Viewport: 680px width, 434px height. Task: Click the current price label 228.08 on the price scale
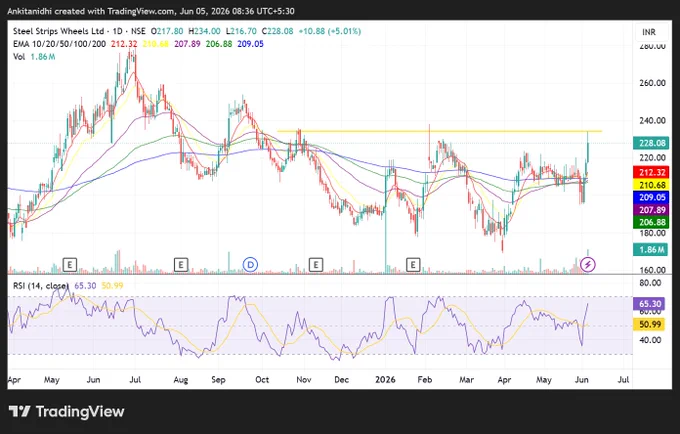651,143
